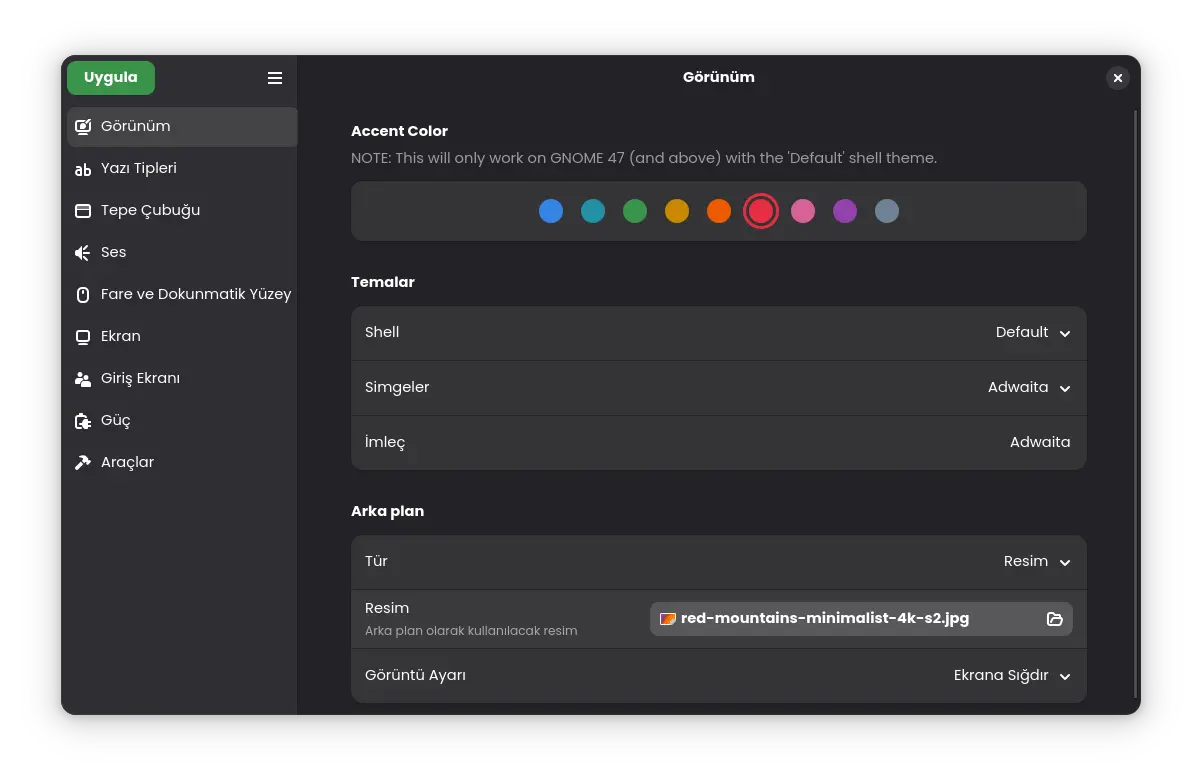Click the Arka plan section heading
The height and width of the screenshot is (782, 1202).
(387, 511)
